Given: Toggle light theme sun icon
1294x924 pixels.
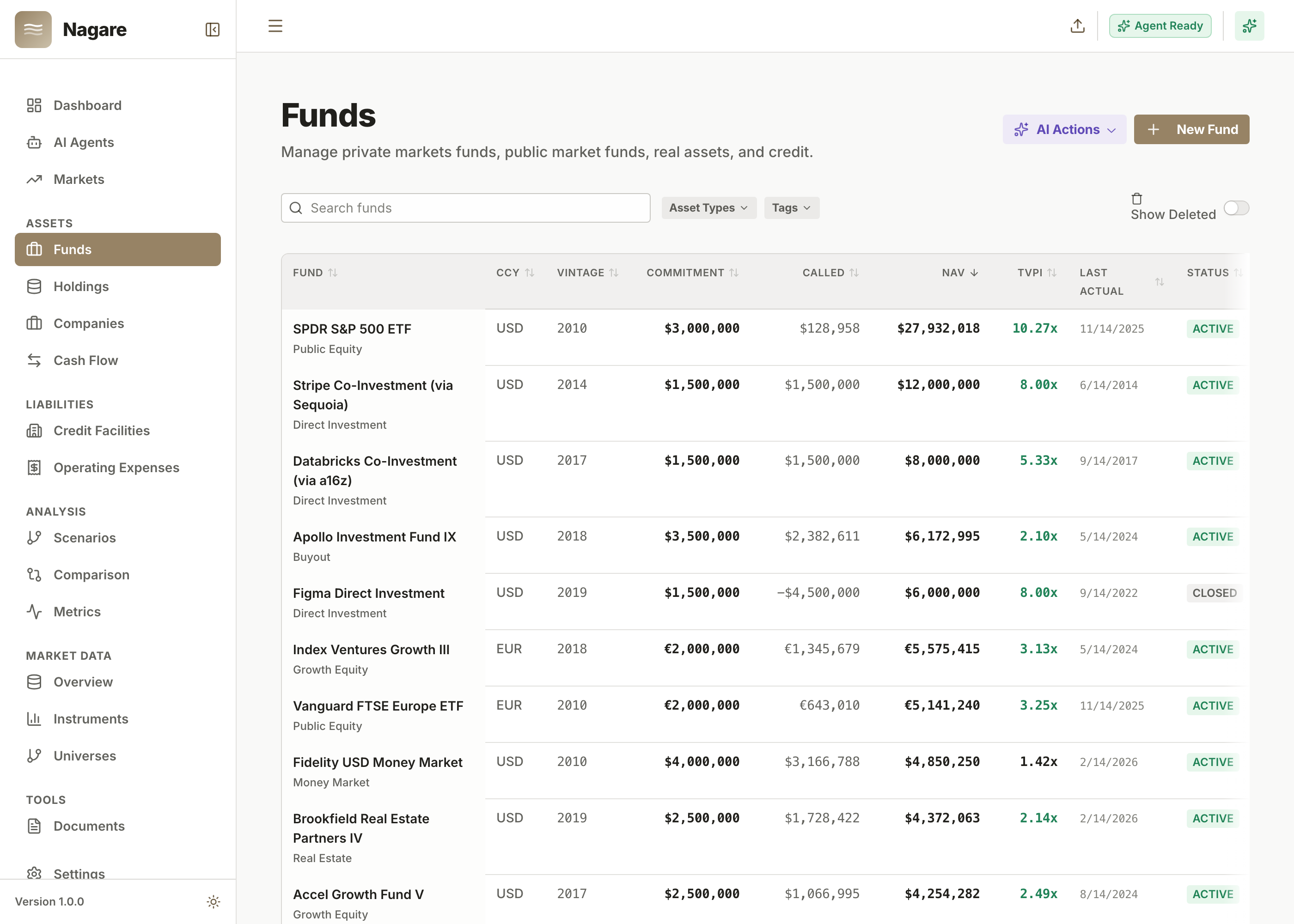Looking at the screenshot, I should [x=214, y=902].
